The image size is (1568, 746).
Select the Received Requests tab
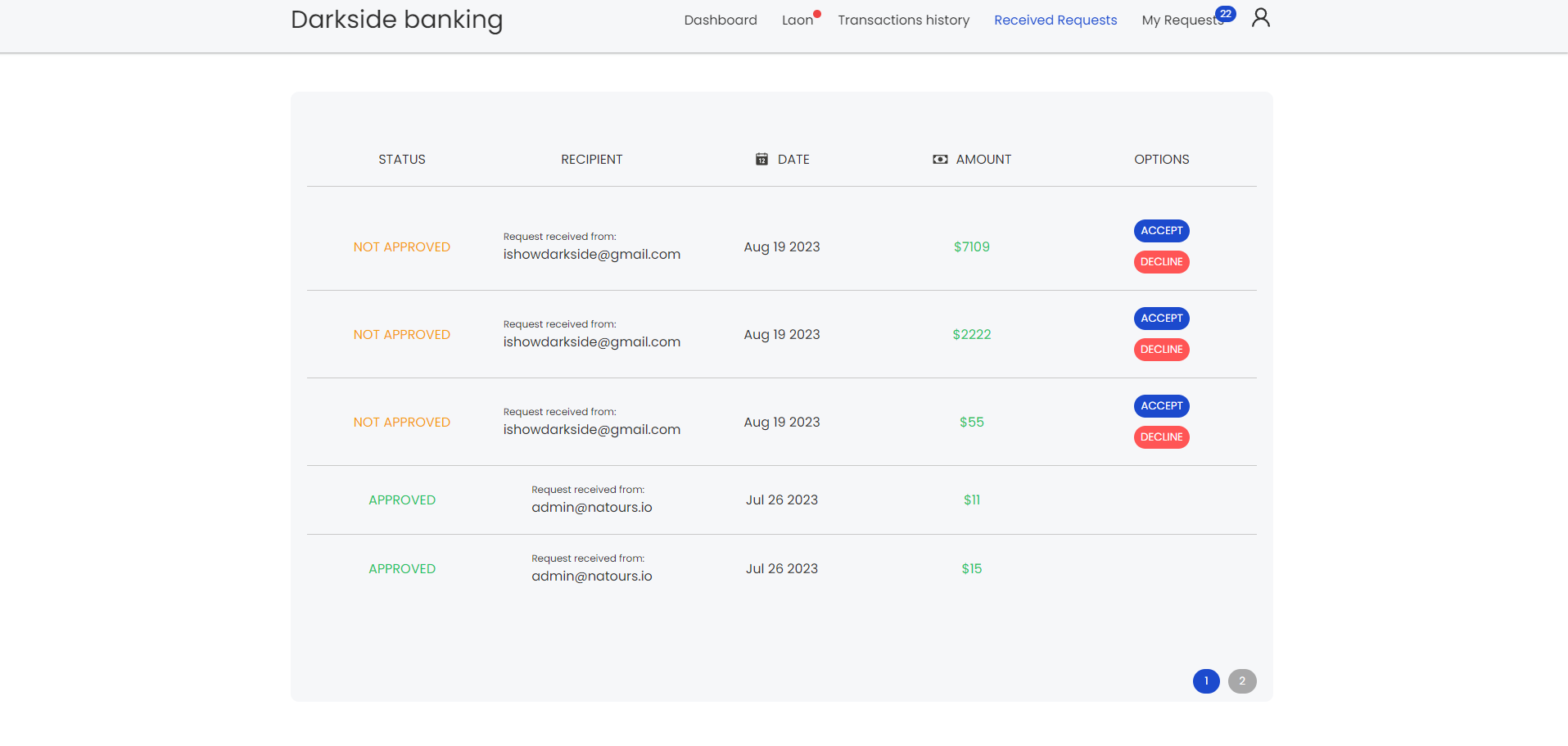pos(1055,20)
